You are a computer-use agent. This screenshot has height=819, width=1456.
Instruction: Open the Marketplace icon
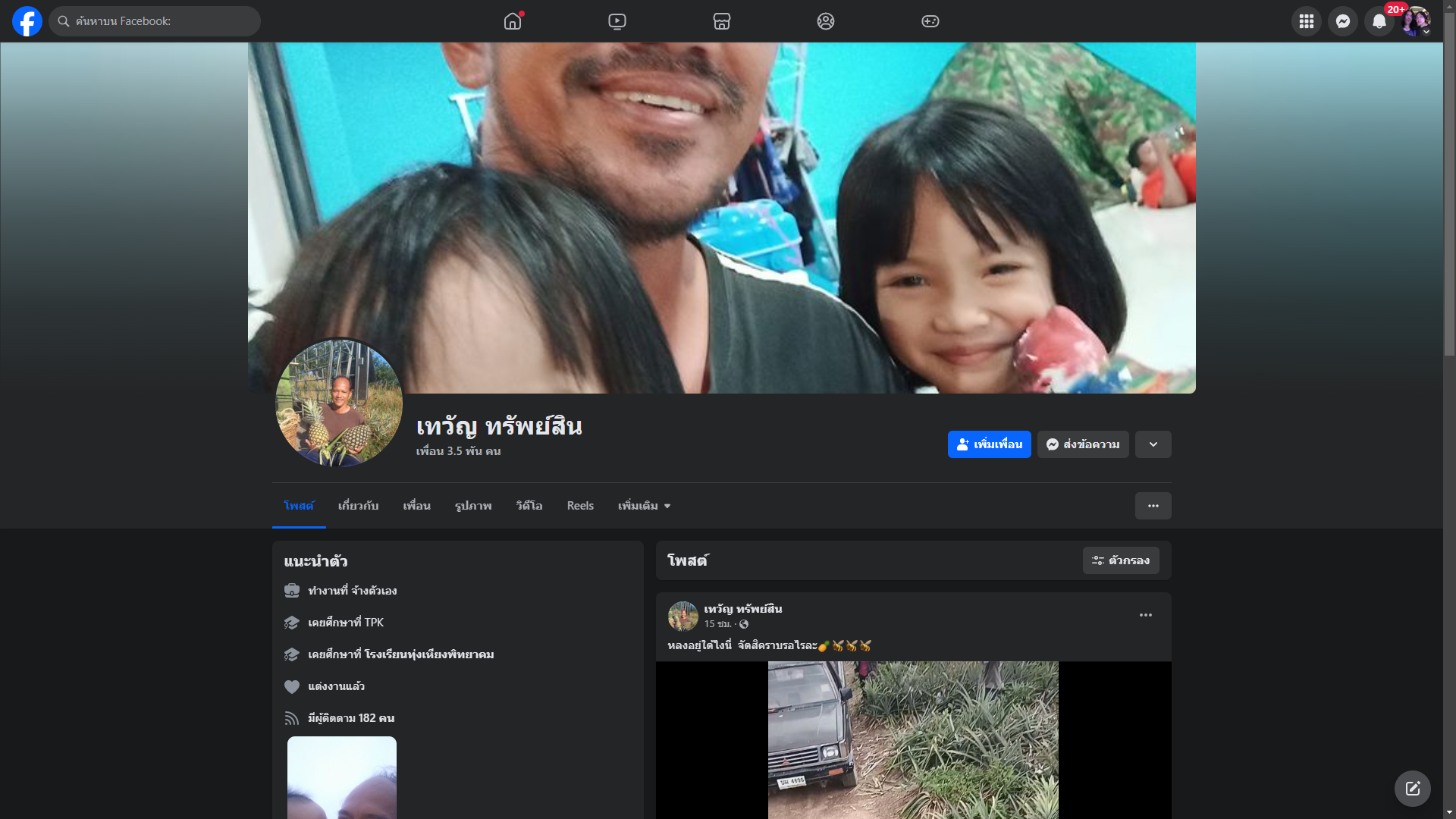[722, 21]
